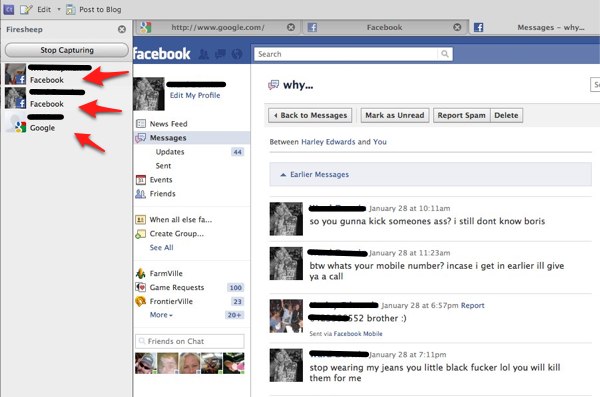Open the Harley Edwards profile link

point(328,142)
